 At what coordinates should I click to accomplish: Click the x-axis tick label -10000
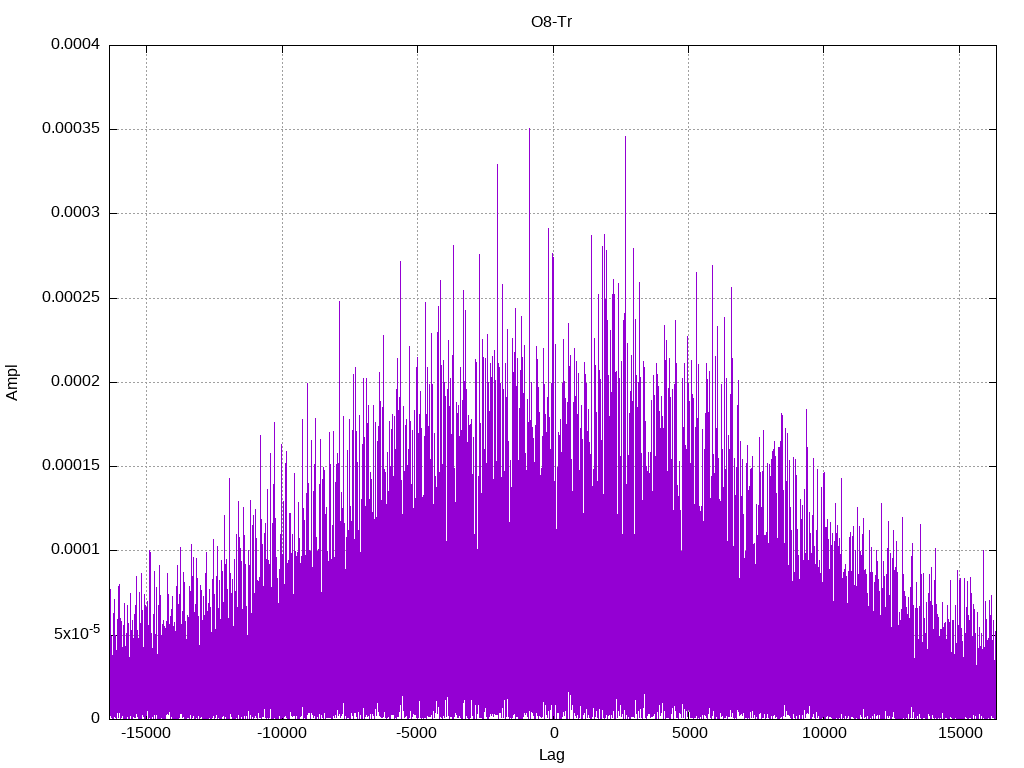tap(281, 733)
